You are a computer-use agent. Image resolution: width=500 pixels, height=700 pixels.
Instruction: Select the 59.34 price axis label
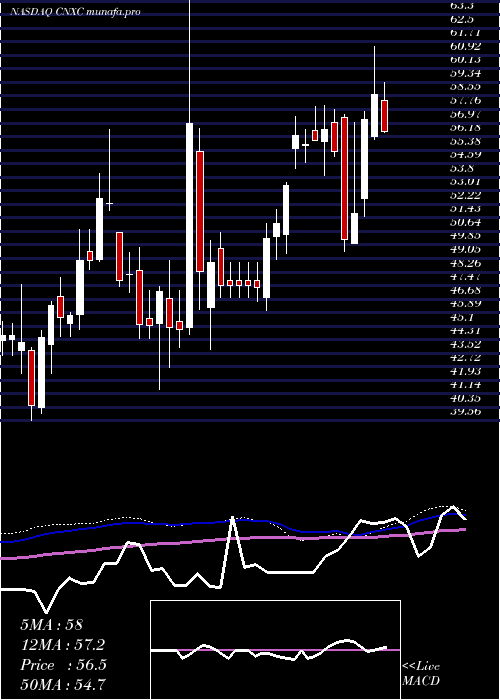point(466,73)
